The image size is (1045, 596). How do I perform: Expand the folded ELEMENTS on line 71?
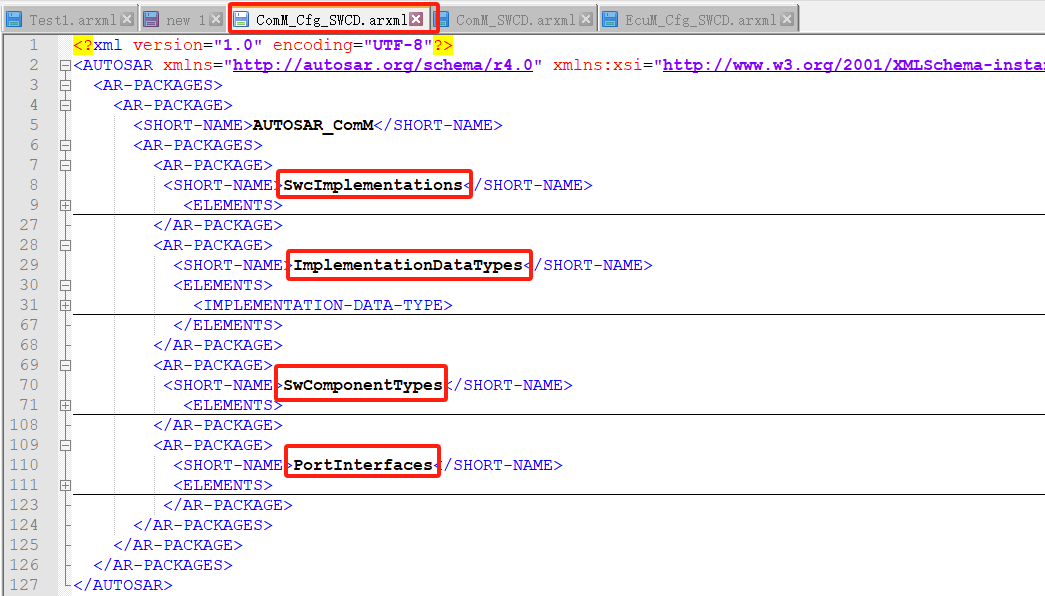(x=65, y=405)
